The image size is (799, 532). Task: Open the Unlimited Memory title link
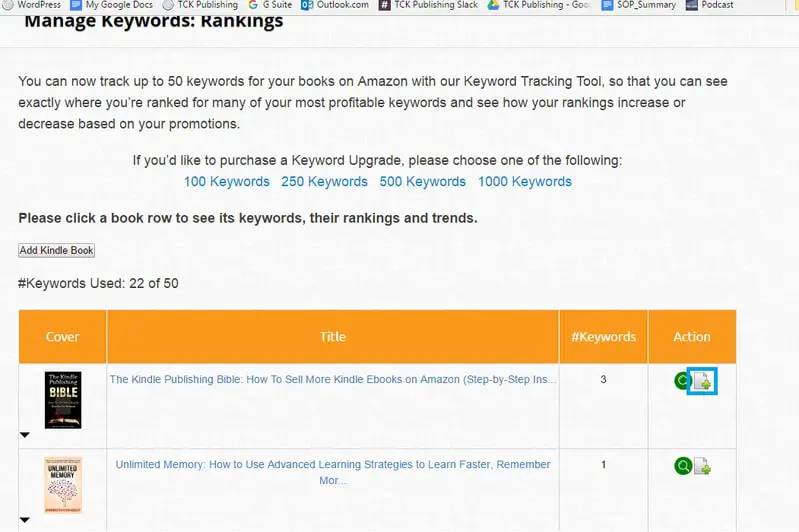pyautogui.click(x=333, y=472)
